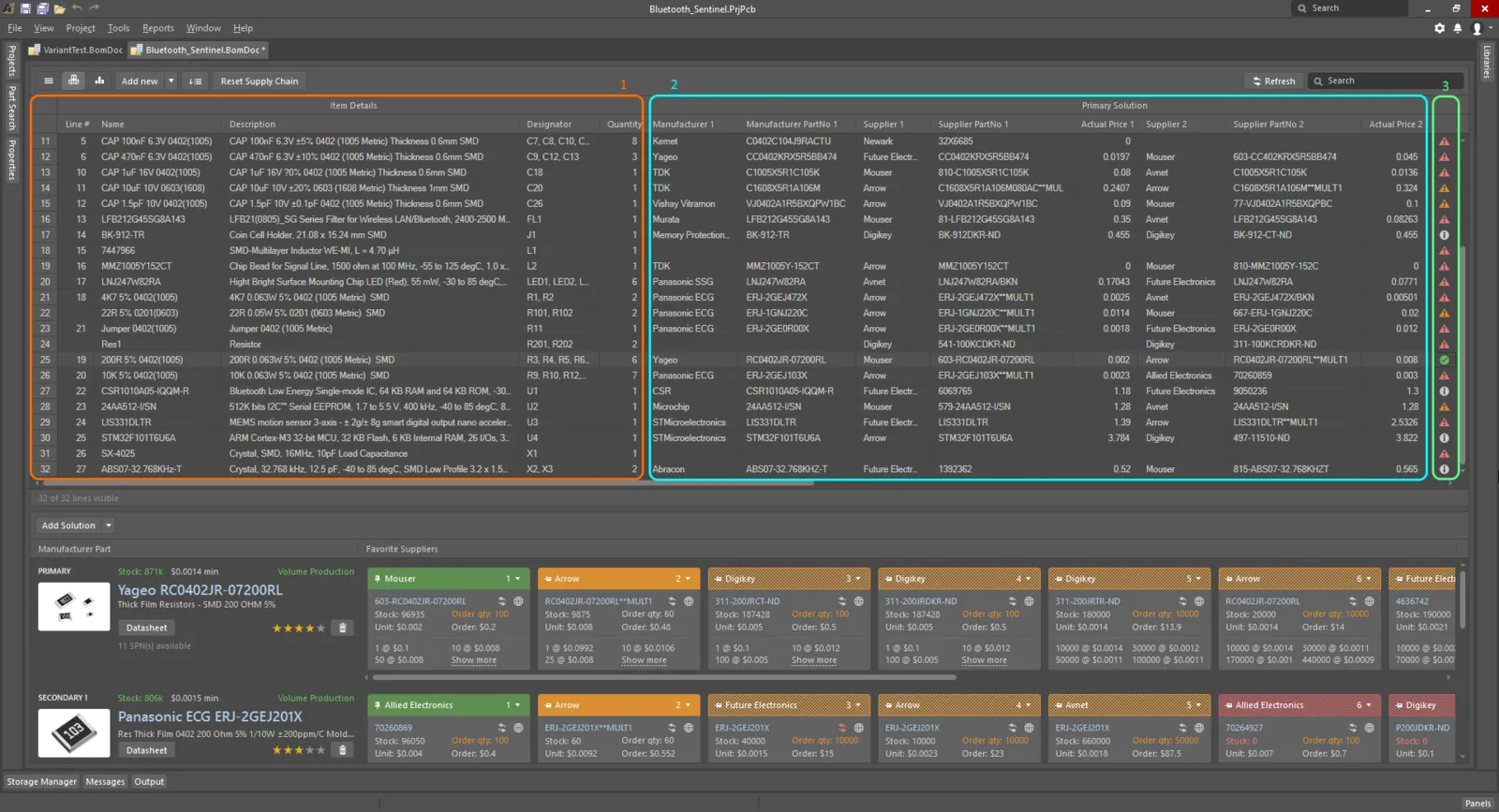Open Digikey supplier rank 3 dropdown
The width and height of the screenshot is (1499, 812).
pyautogui.click(x=858, y=579)
